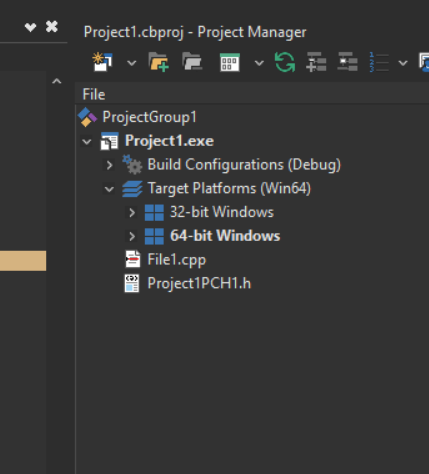
Task: Open the Build order dropdown arrow
Action: click(x=403, y=63)
